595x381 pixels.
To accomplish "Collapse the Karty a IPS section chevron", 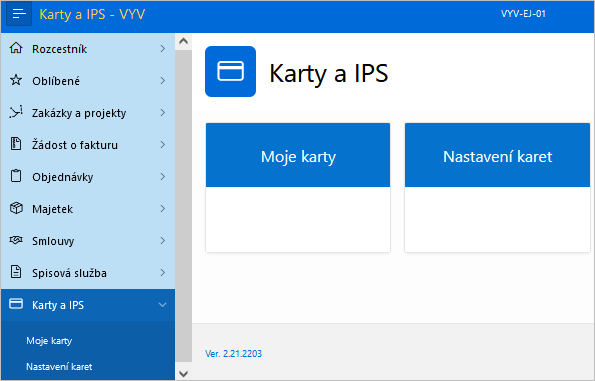I will [x=162, y=305].
